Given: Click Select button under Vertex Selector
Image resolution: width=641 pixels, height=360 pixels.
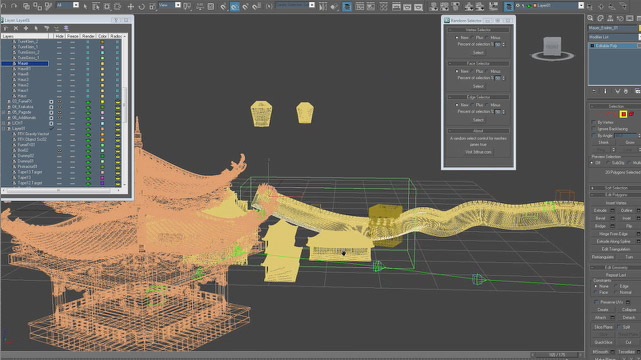Looking at the screenshot, I should click(x=478, y=53).
